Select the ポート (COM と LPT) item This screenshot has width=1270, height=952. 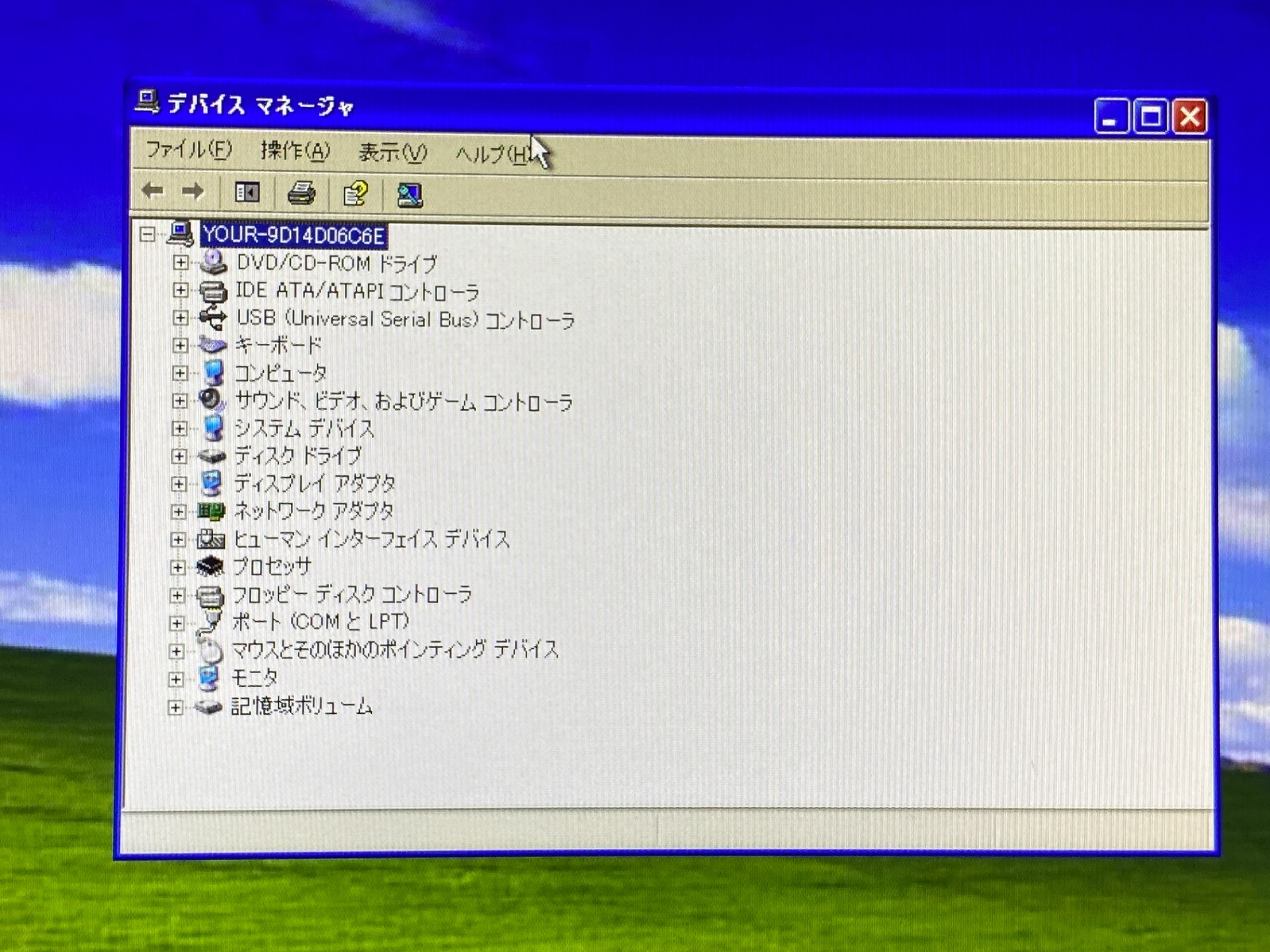[320, 622]
